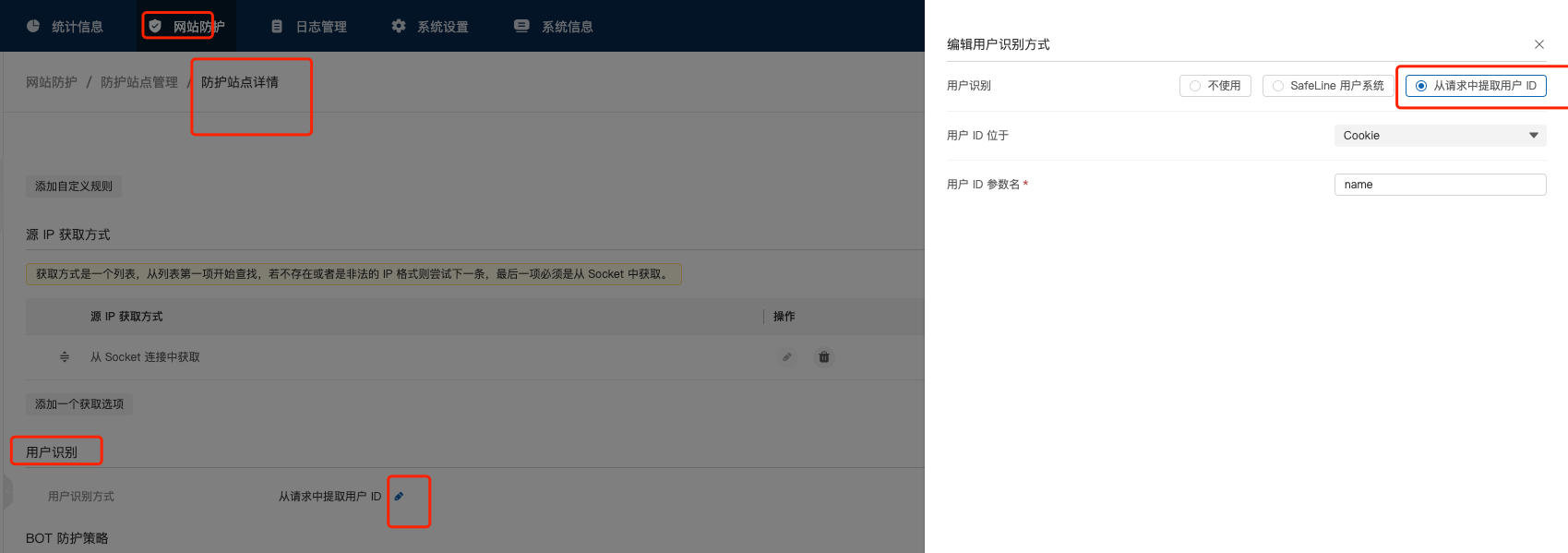Click pencil icon to edit 用户识别方式
This screenshot has width=1568, height=553.
pos(399,497)
